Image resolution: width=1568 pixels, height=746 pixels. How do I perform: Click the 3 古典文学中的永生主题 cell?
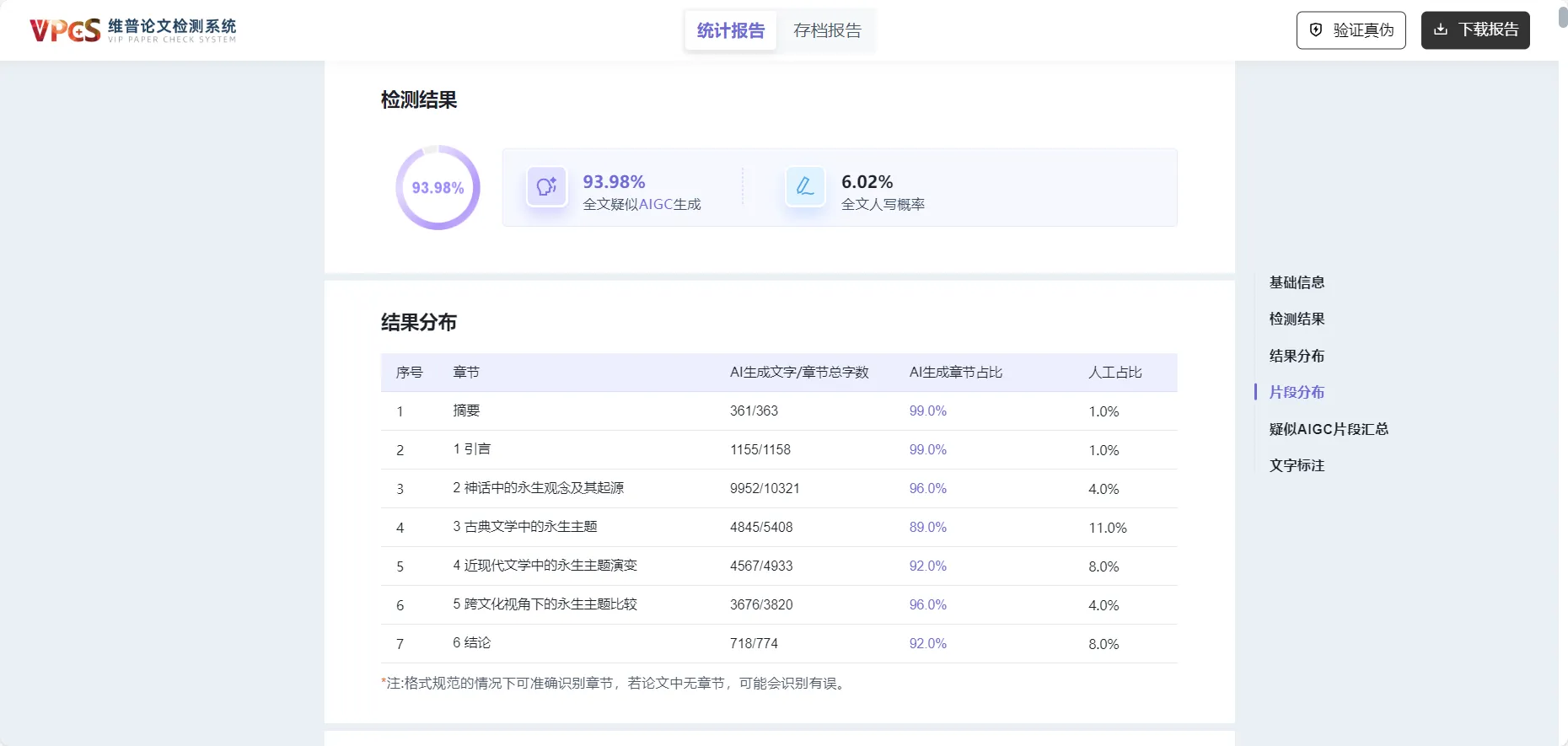tap(524, 527)
